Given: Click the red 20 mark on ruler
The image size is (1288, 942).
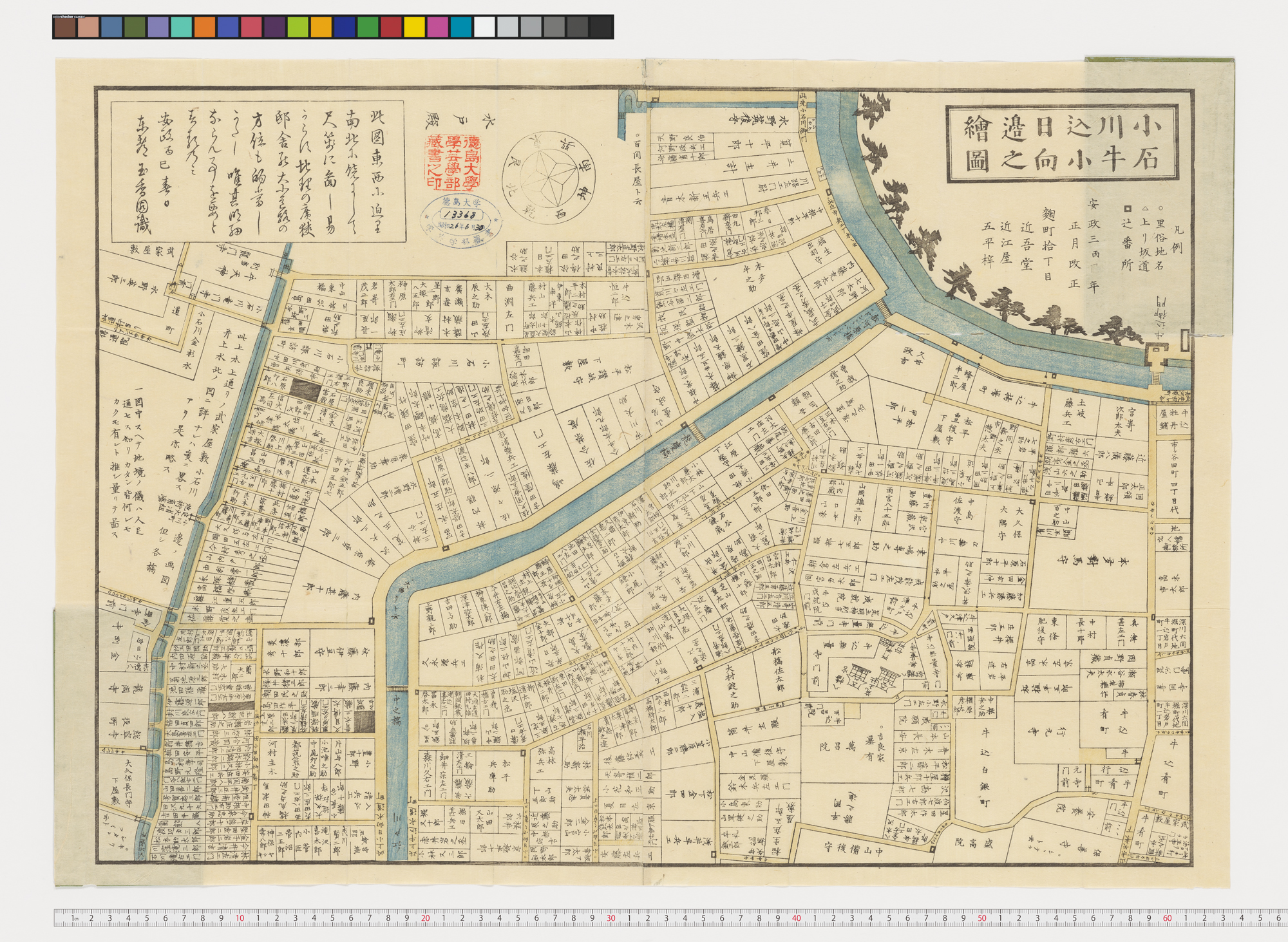Looking at the screenshot, I should tap(425, 919).
